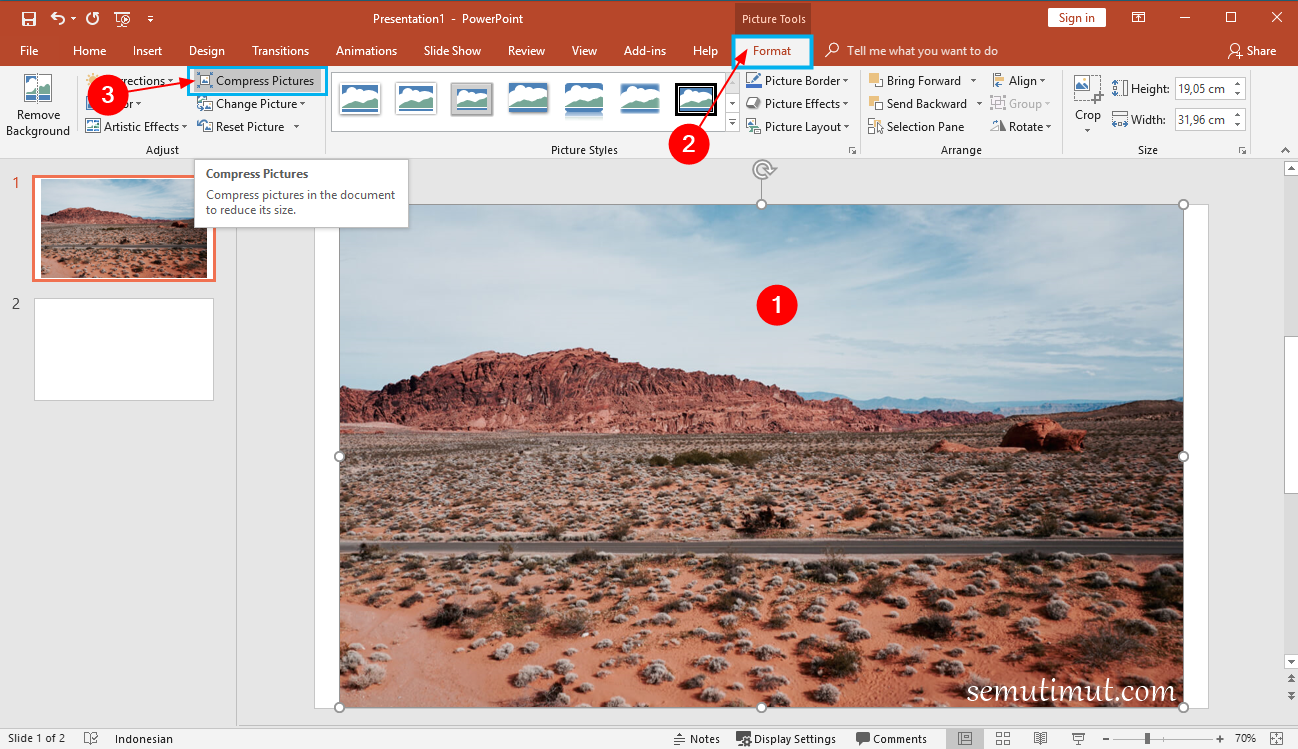Screen dimensions: 1298x749
Task: Click the picture Width field
Action: pos(1202,120)
